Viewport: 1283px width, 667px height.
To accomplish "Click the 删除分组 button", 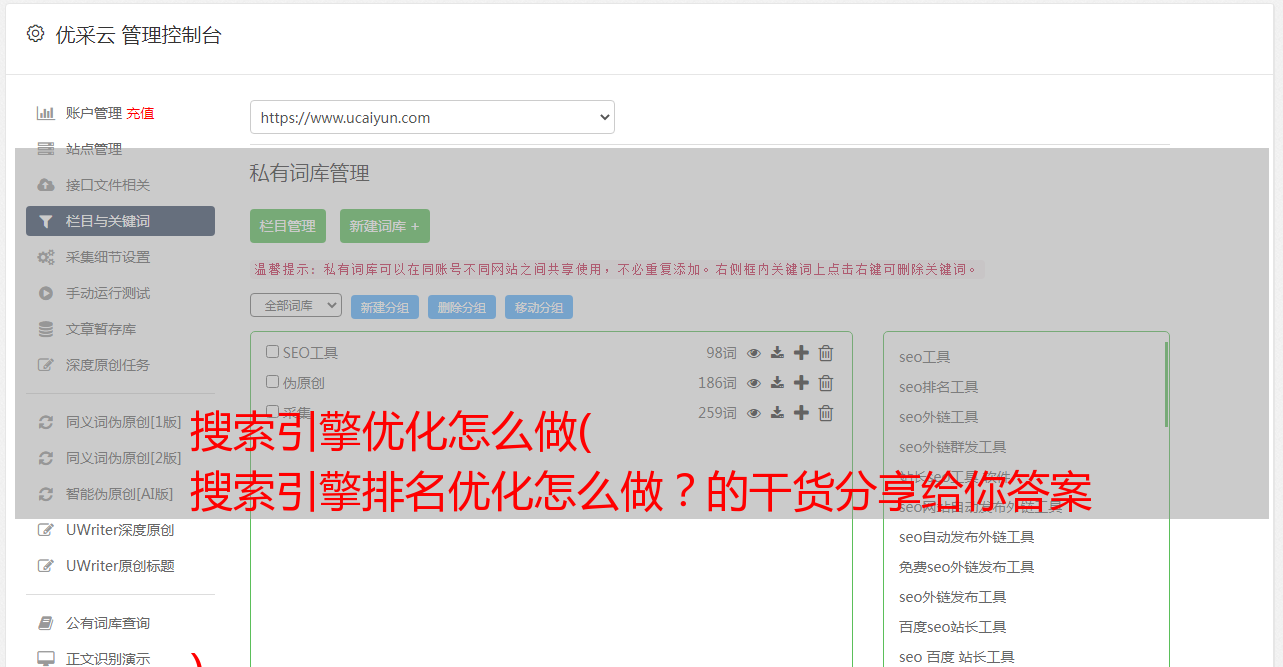I will (x=462, y=307).
